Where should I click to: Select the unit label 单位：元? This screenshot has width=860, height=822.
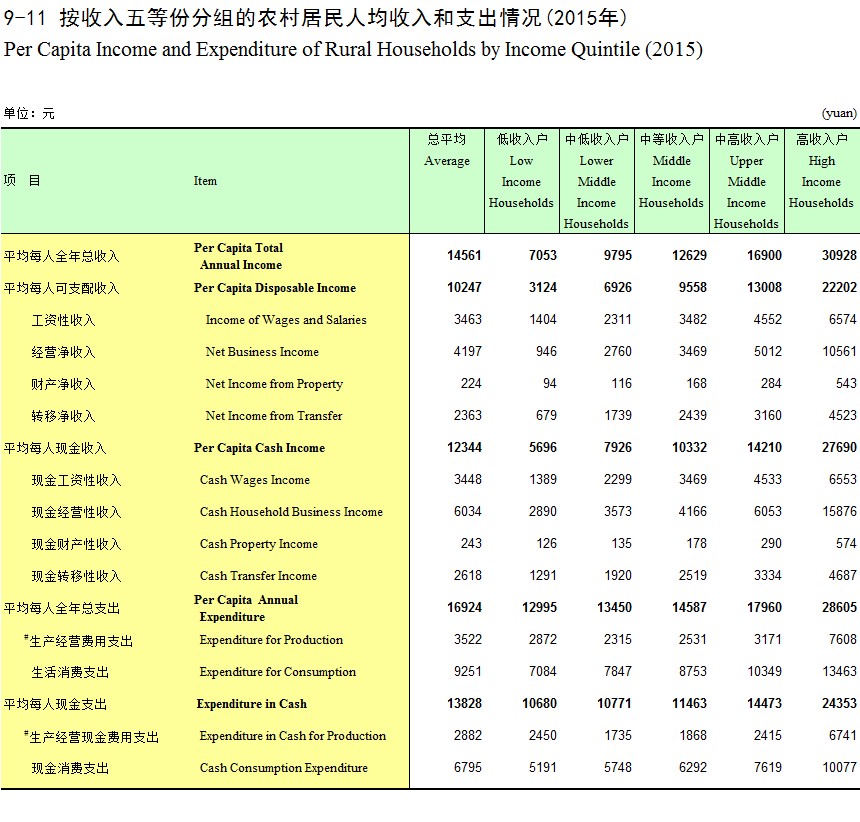29,114
